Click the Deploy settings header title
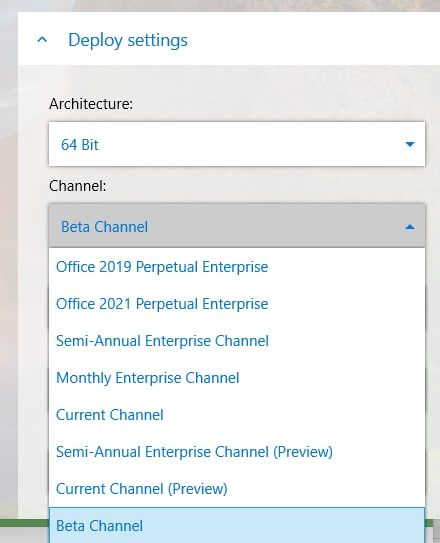Viewport: 440px width, 543px height. [128, 40]
